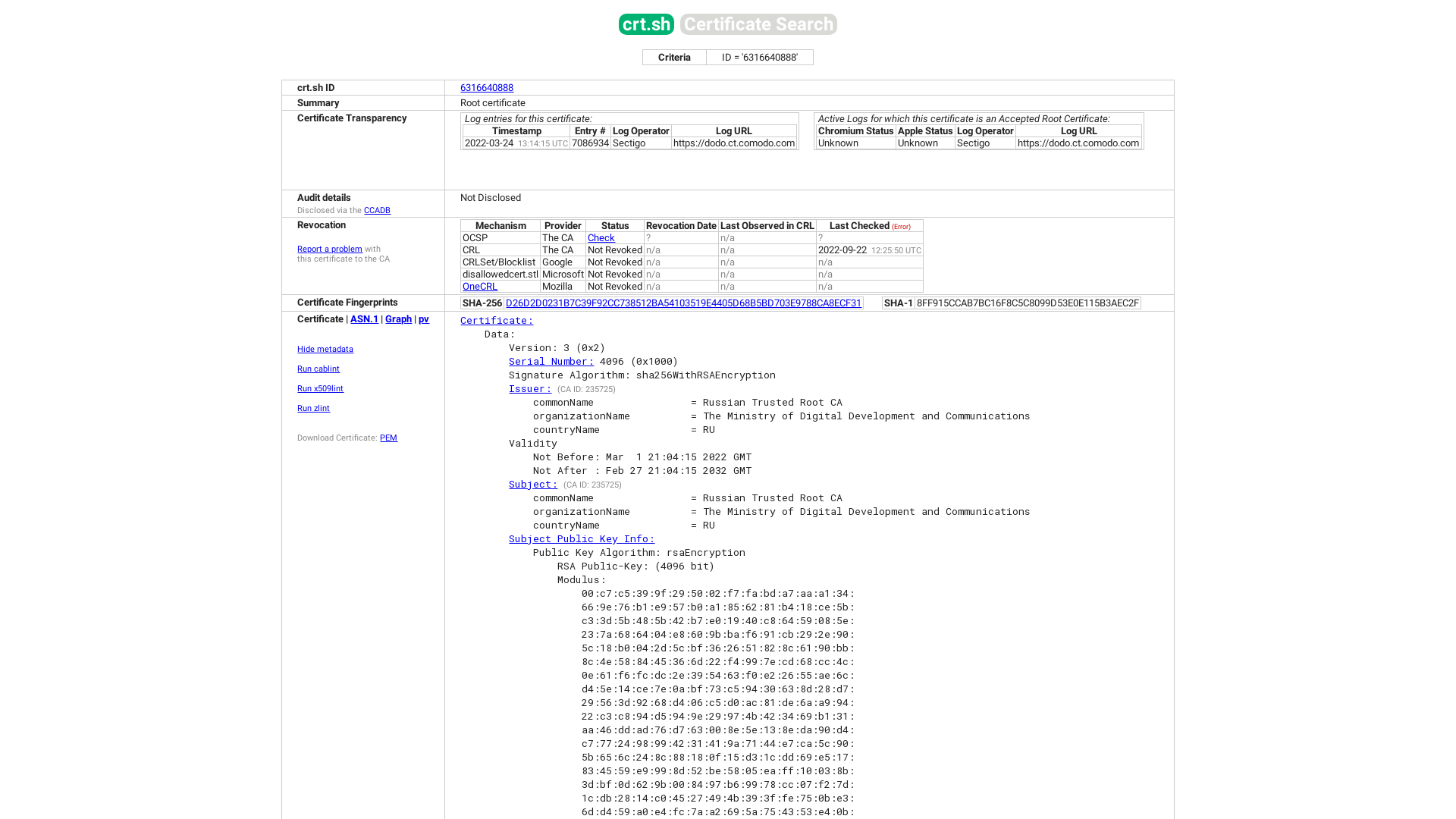Viewport: 1456px width, 819px height.
Task: Open the Graph certificate view
Action: pyautogui.click(x=399, y=319)
